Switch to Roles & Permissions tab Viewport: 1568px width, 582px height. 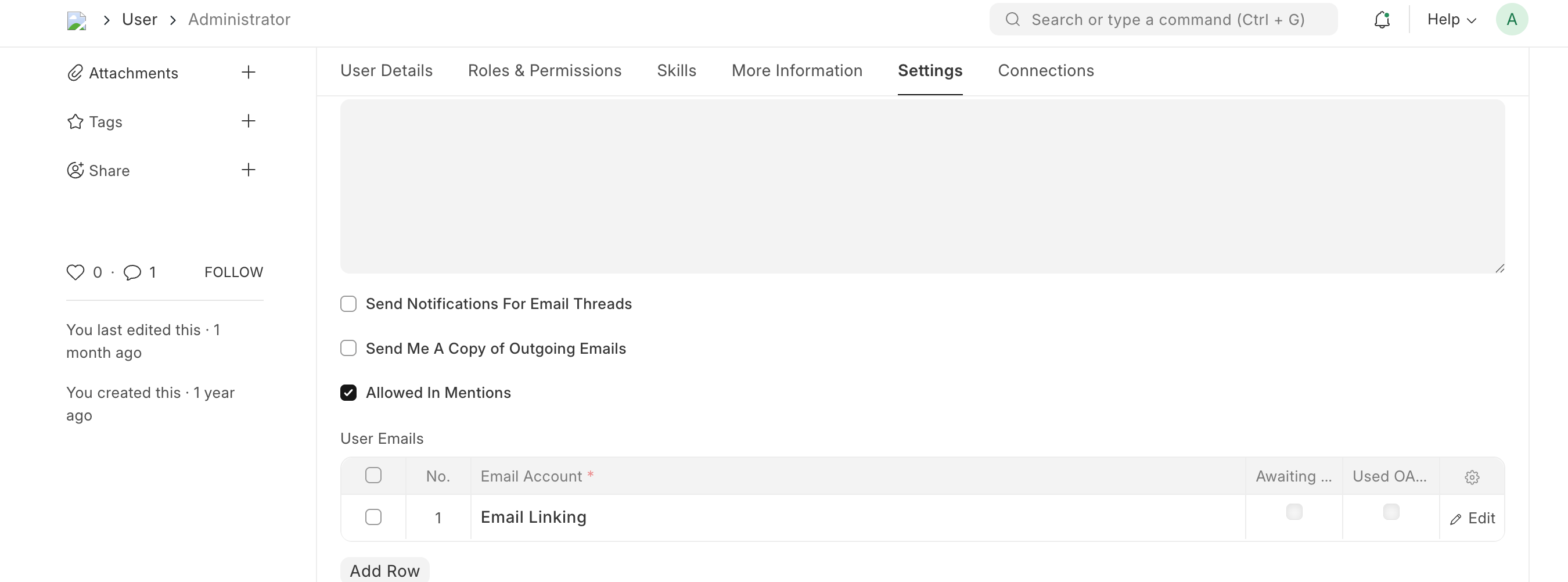click(x=544, y=71)
